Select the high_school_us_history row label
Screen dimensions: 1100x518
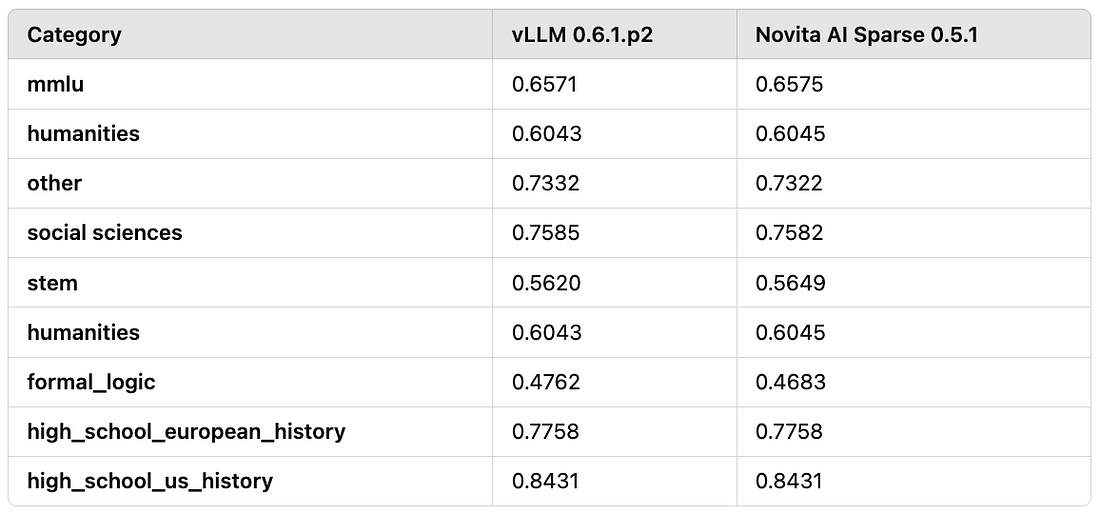click(149, 482)
